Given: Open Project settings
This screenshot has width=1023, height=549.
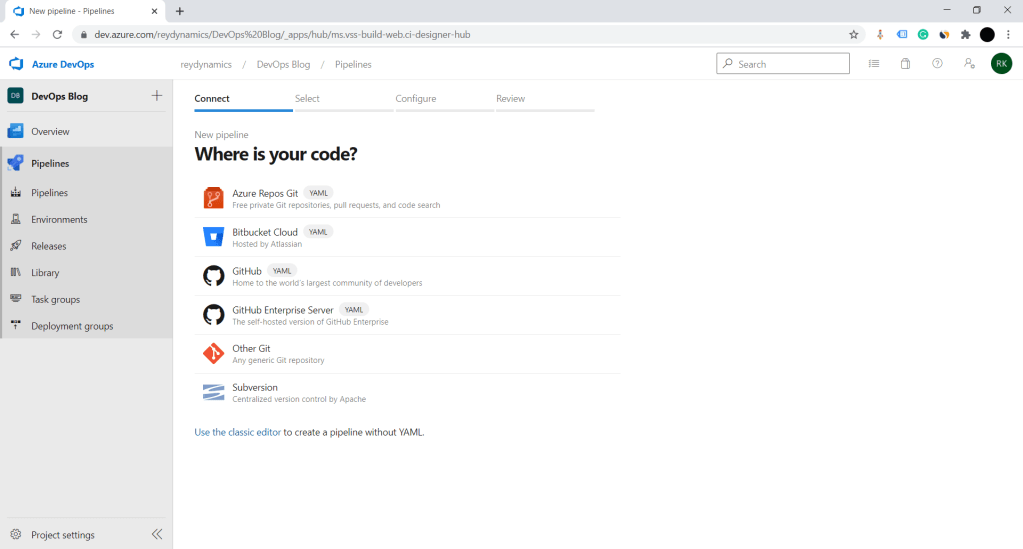Looking at the screenshot, I should tap(62, 535).
